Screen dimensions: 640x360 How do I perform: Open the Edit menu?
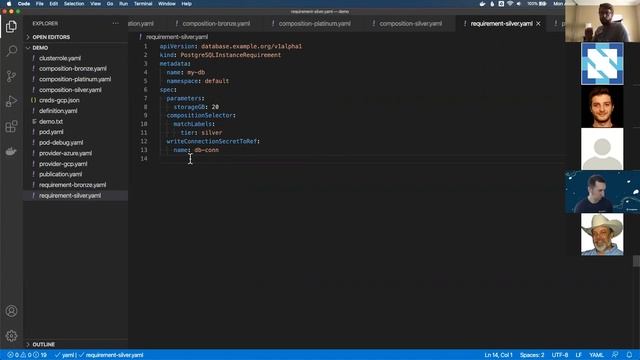click(x=53, y=4)
